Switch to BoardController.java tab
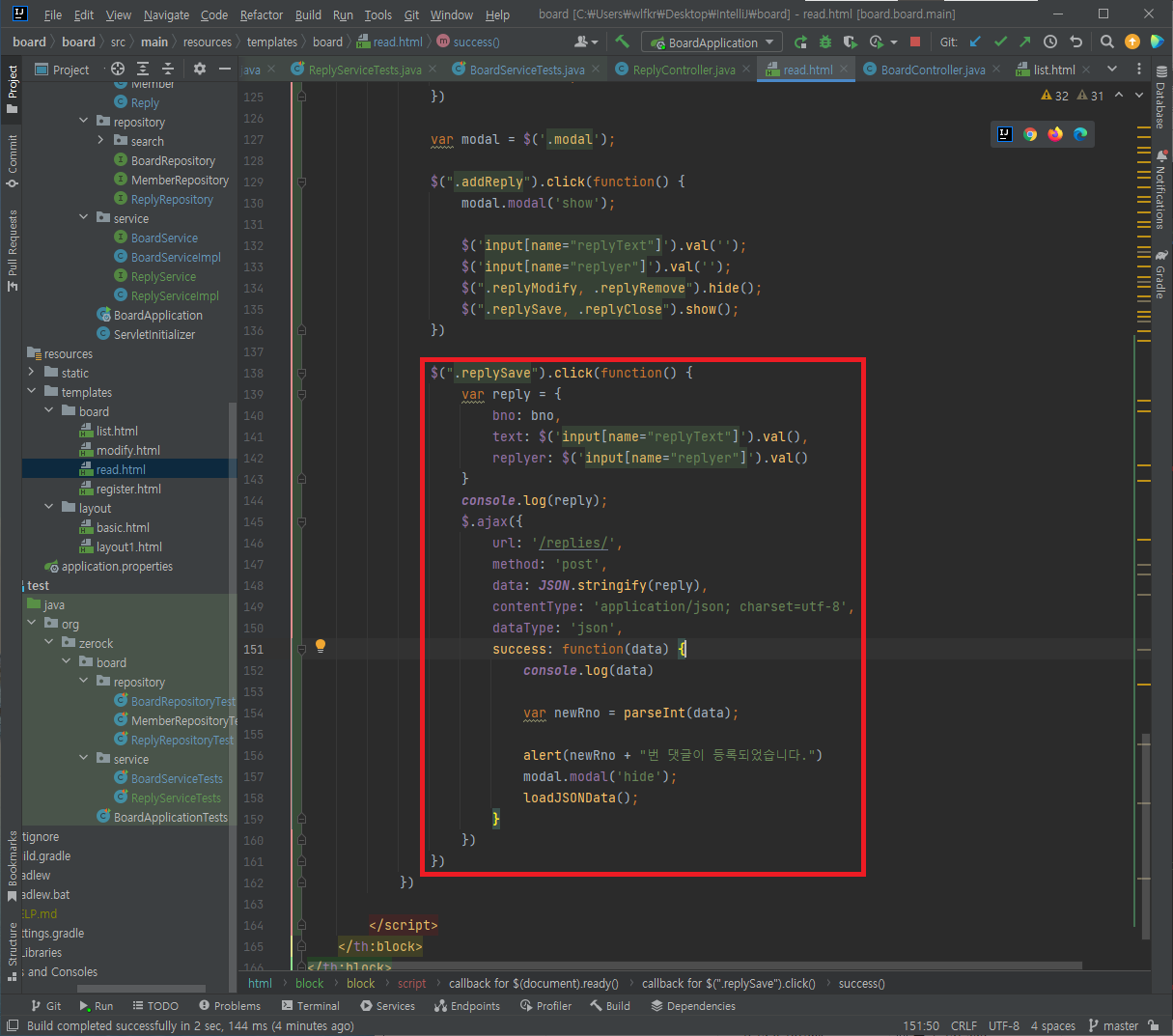The width and height of the screenshot is (1173, 1036). click(x=933, y=70)
